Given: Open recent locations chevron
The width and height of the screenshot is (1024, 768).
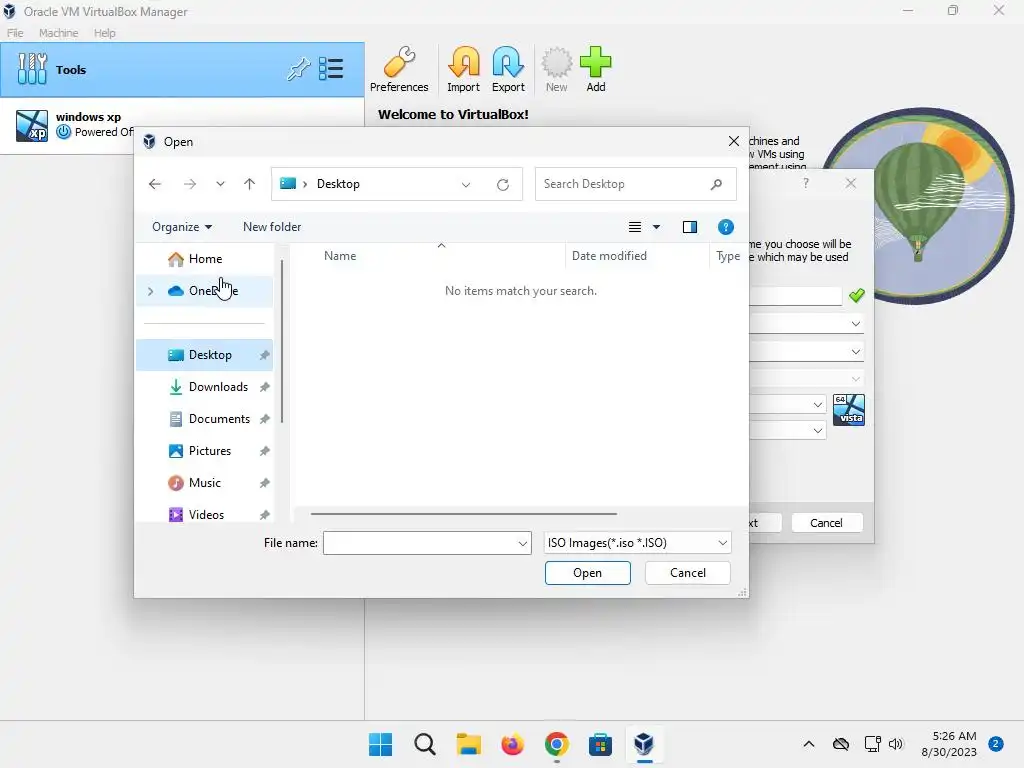Looking at the screenshot, I should (x=220, y=184).
